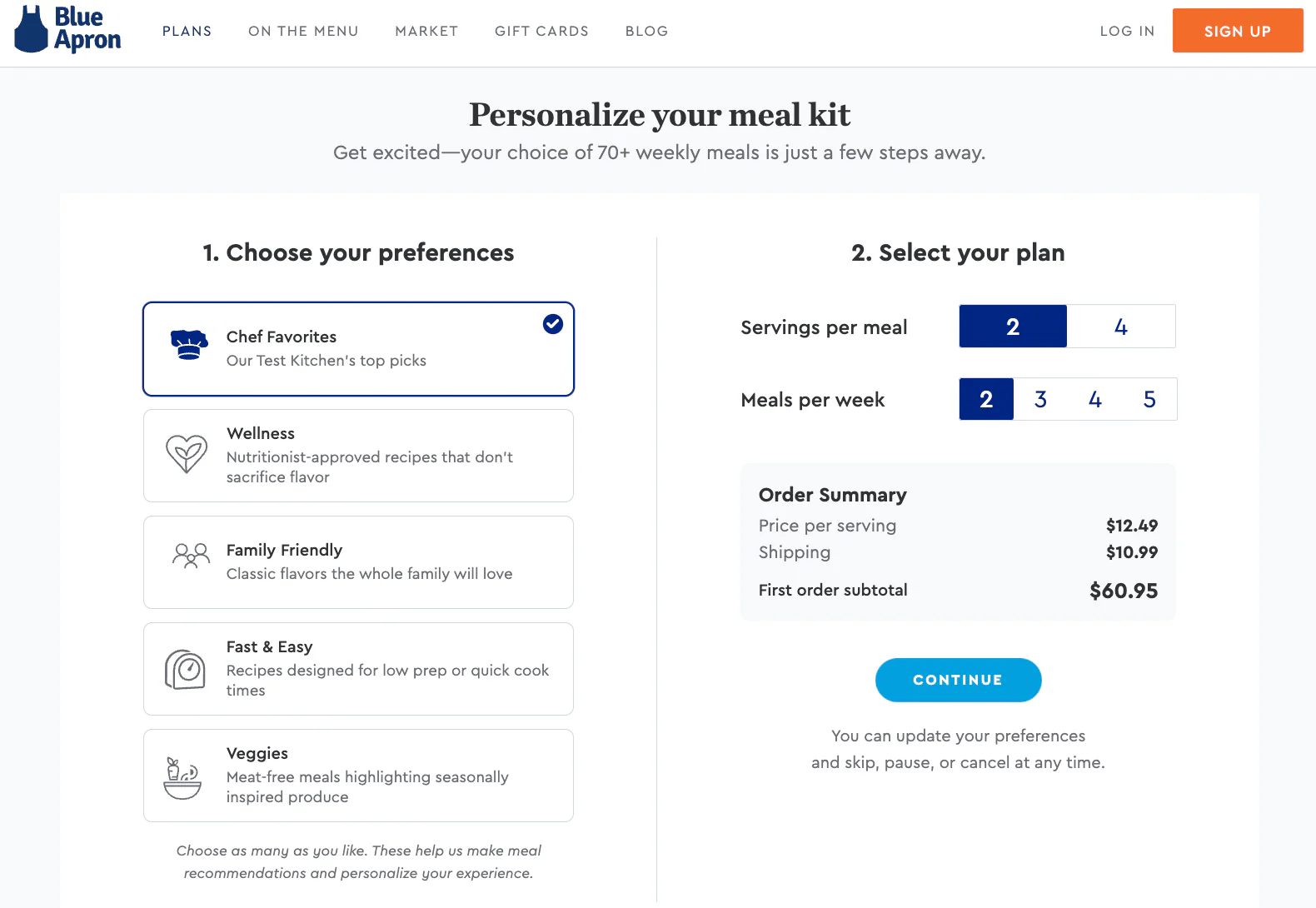This screenshot has height=908, width=1316.
Task: Click the SIGN UP button
Action: (1238, 31)
